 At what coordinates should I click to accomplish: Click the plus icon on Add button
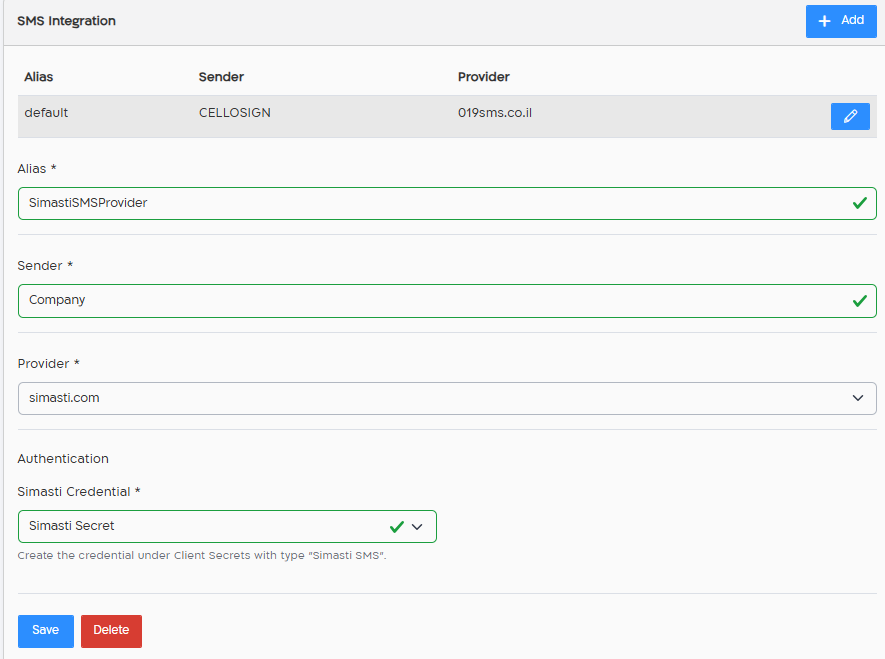[x=825, y=21]
